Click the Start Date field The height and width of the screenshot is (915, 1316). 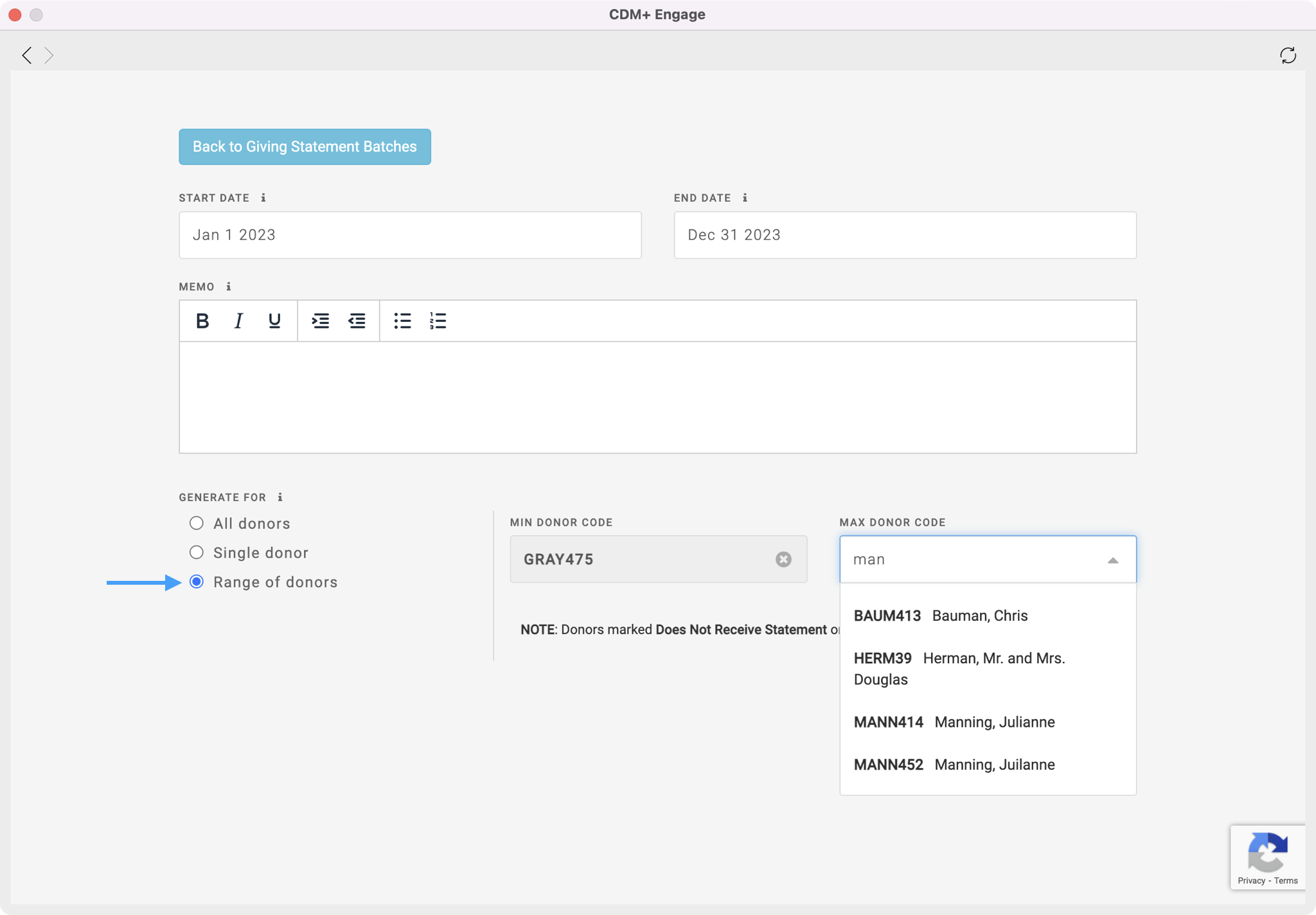[410, 235]
